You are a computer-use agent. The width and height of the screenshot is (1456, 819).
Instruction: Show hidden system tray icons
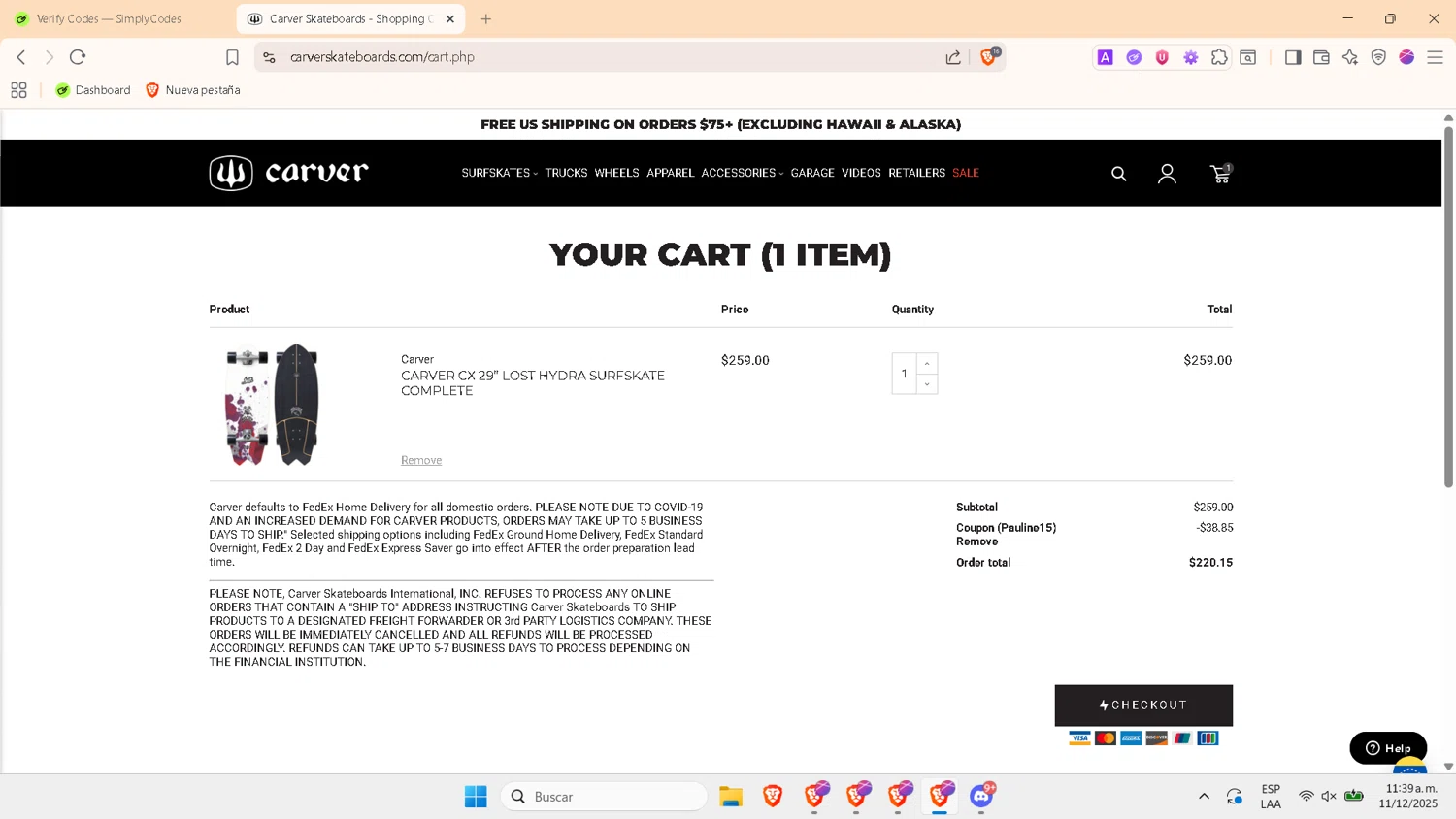(1204, 797)
